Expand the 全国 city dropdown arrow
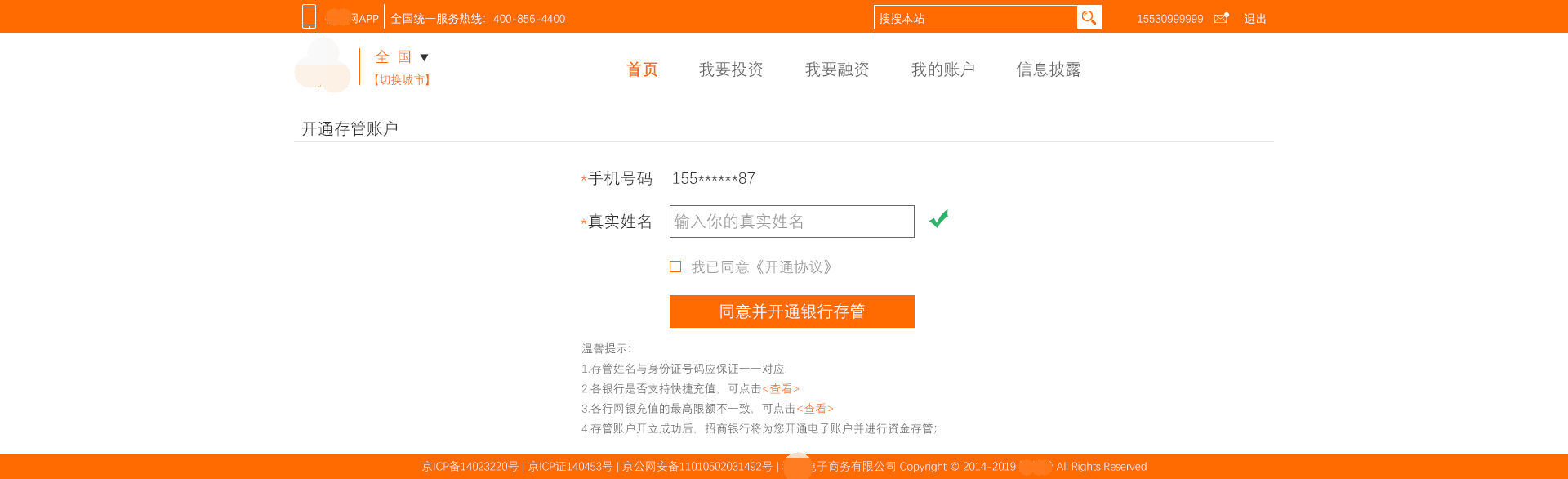 pos(424,57)
